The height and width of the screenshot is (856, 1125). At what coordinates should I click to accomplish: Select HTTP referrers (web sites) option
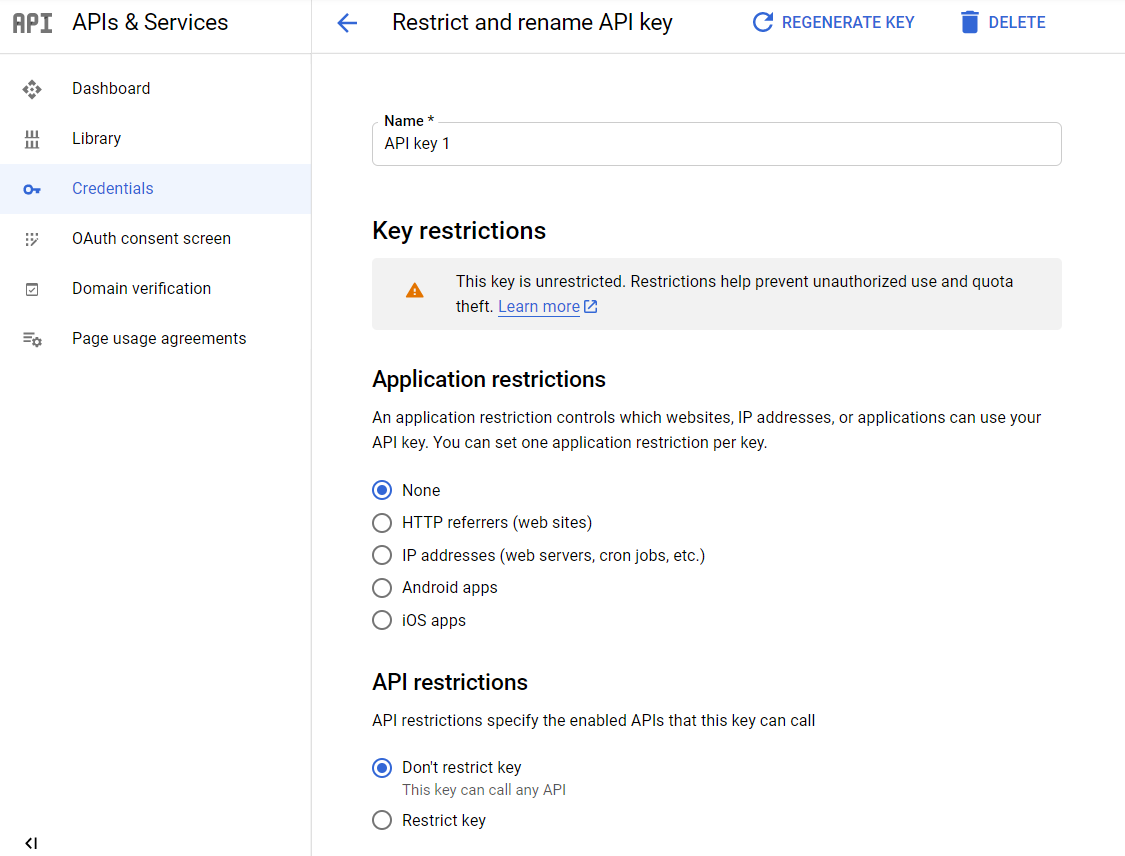tap(382, 522)
